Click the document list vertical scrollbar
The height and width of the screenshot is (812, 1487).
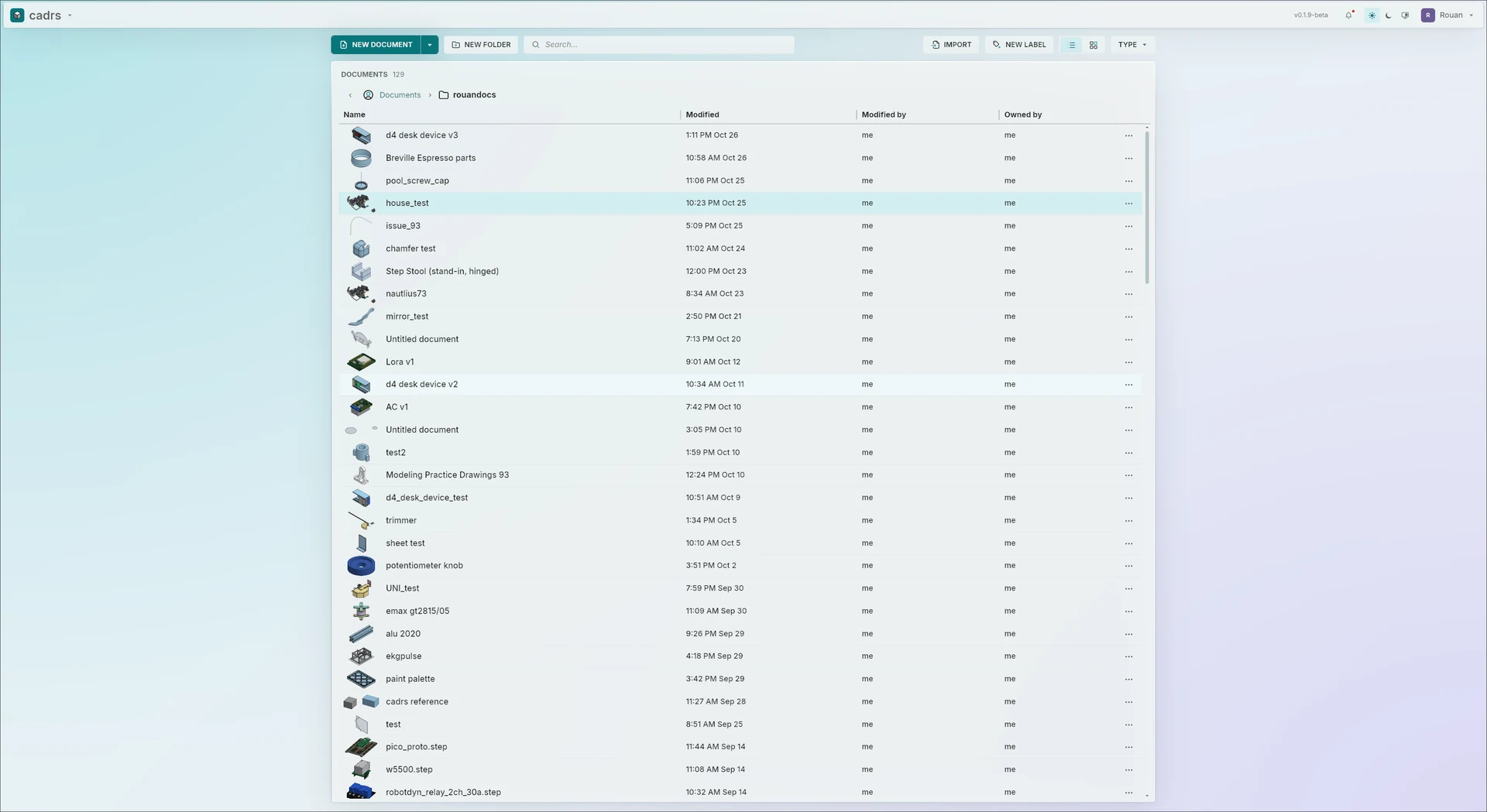point(1147,207)
